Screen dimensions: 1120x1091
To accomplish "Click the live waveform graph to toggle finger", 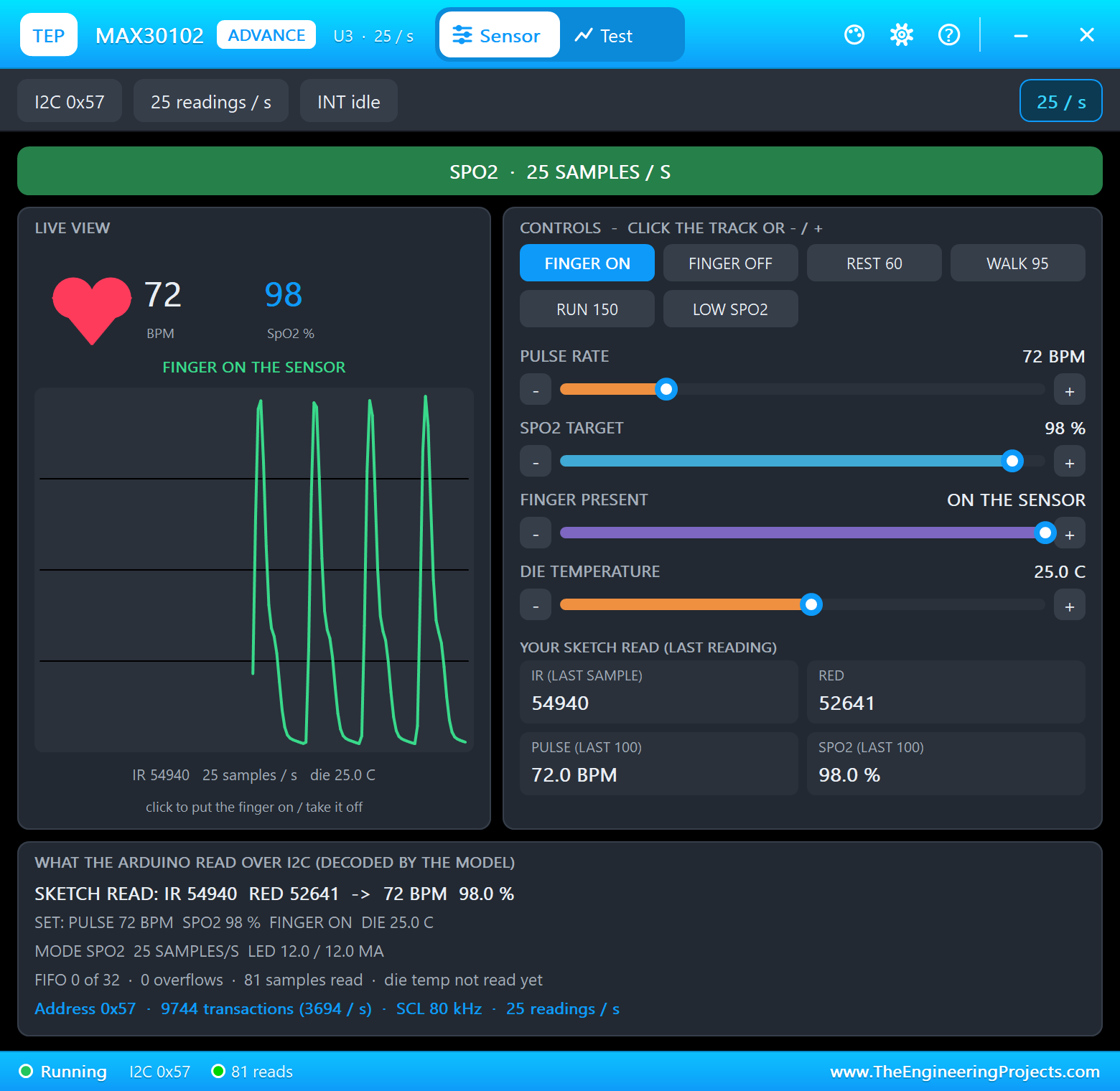I will [x=254, y=570].
